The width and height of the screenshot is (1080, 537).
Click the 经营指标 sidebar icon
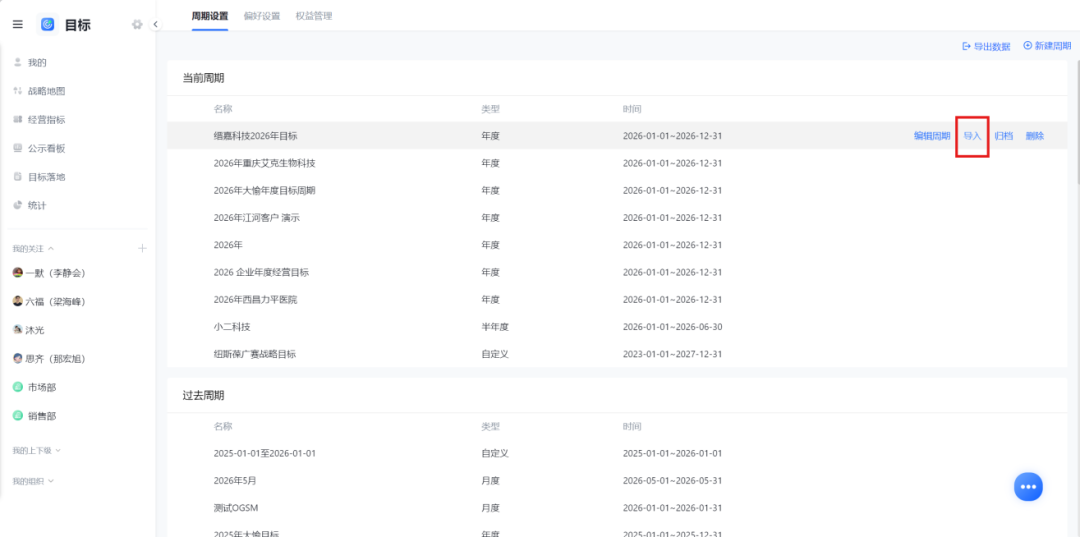(18, 119)
